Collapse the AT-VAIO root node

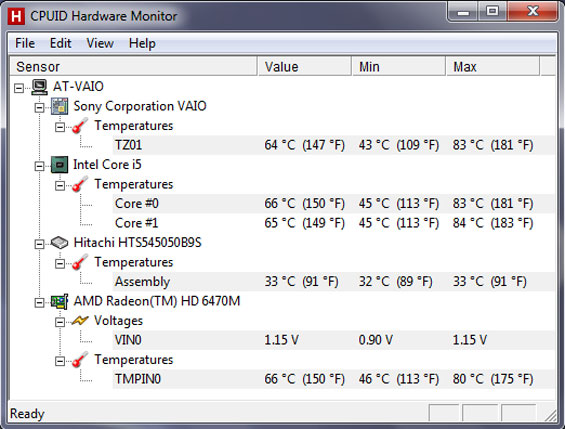pos(19,88)
